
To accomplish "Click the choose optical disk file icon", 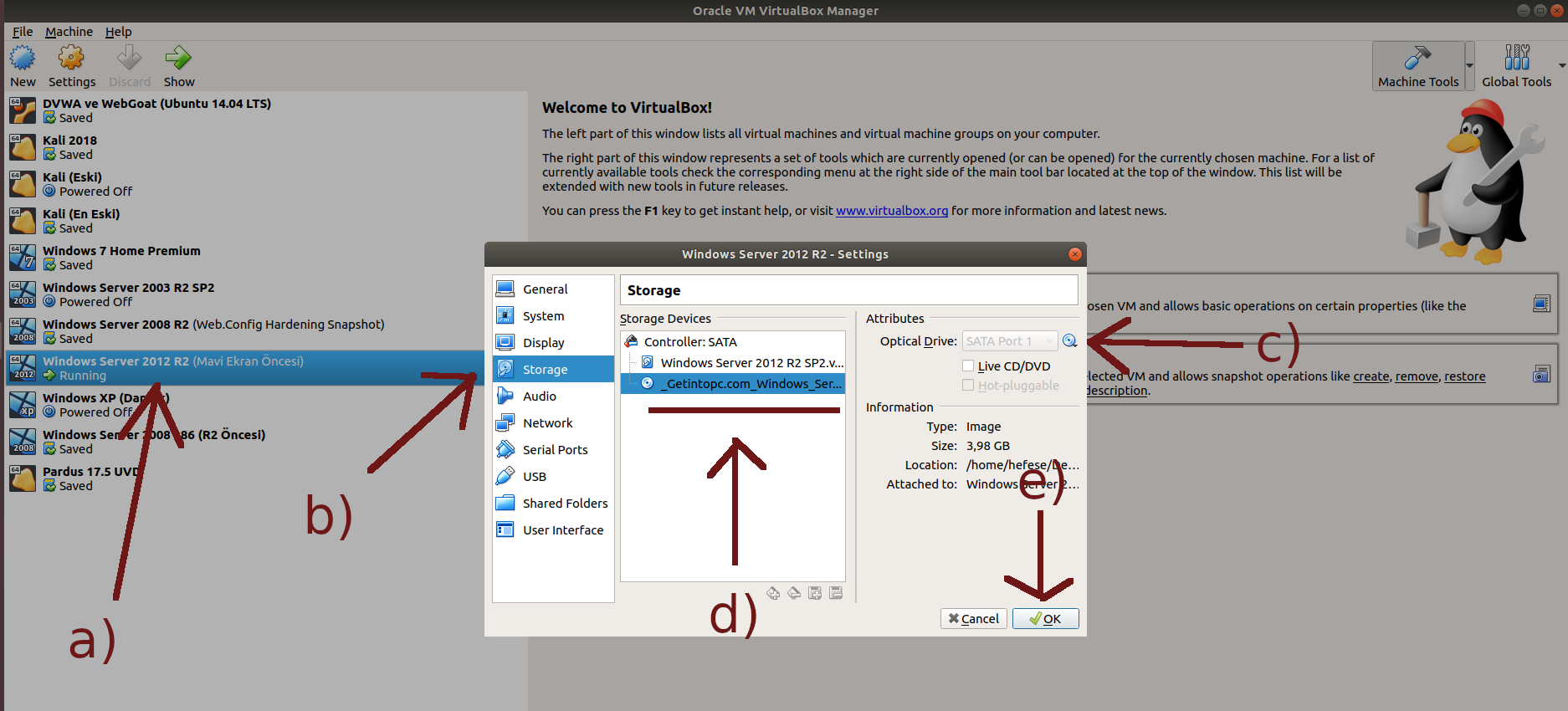I will [1069, 340].
